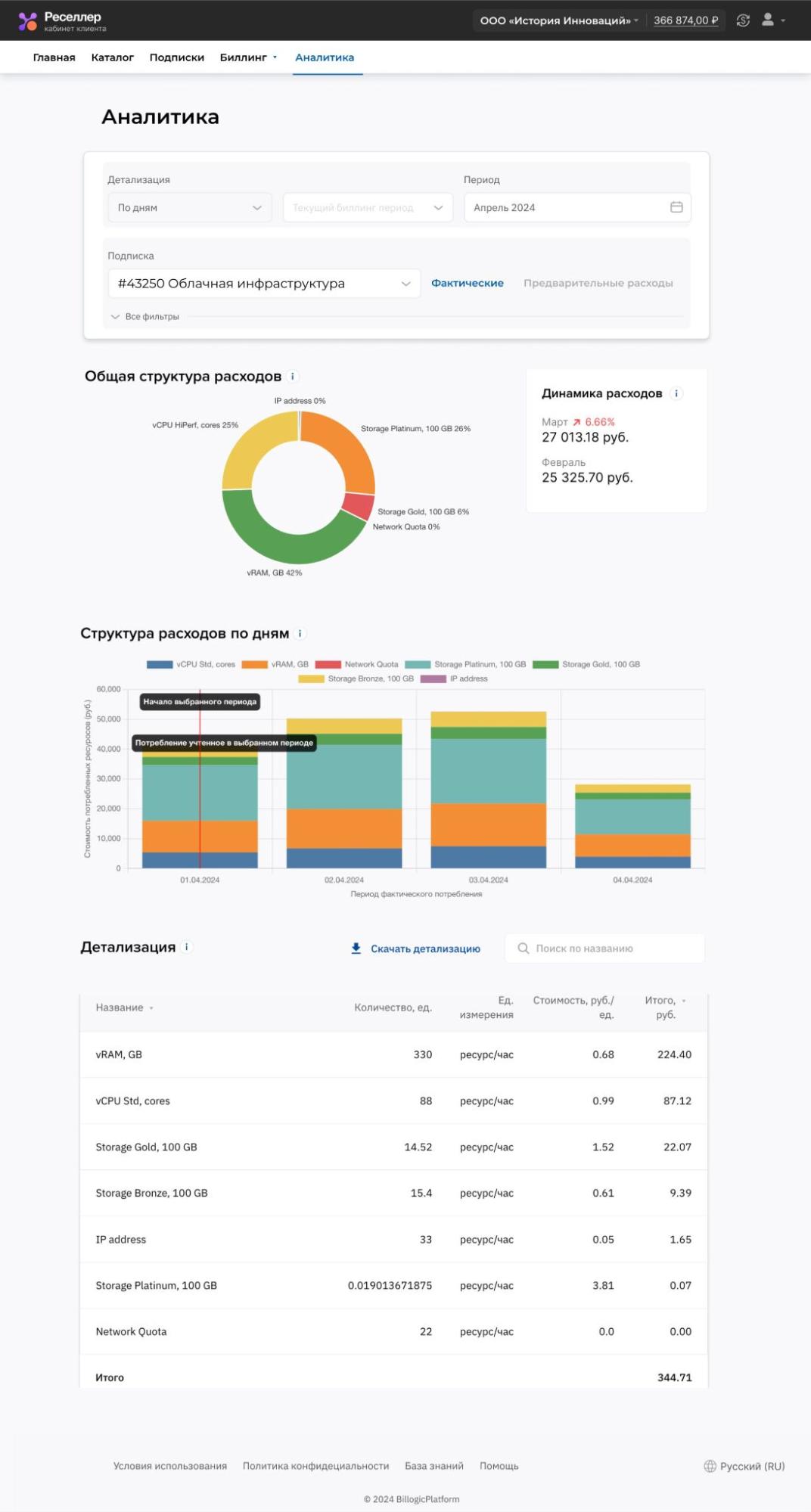This screenshot has width=811, height=1512.
Task: Open subscription dropdown #43250 Облачная инфраструктура
Action: pyautogui.click(x=263, y=284)
